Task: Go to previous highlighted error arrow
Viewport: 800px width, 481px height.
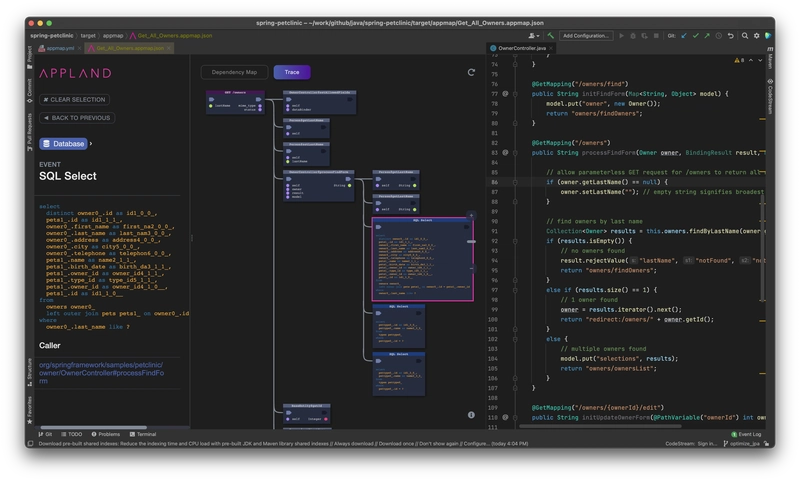Action: (751, 60)
